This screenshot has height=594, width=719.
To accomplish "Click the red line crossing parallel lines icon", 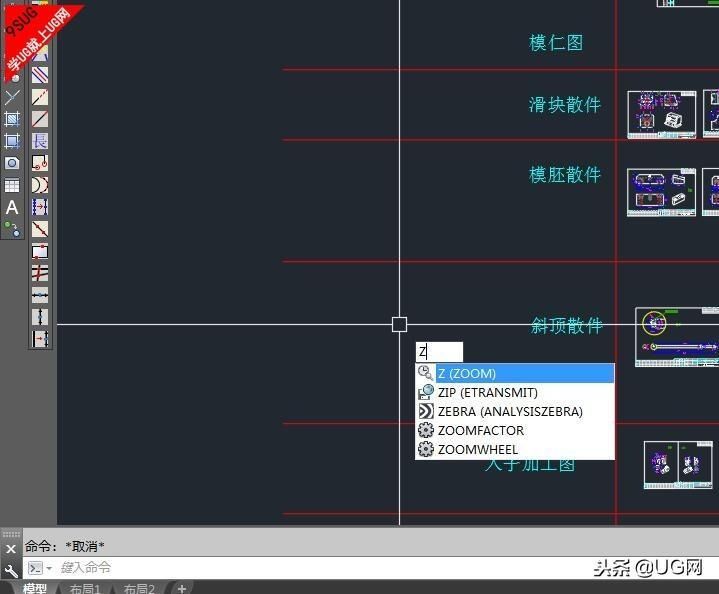I will coord(40,273).
